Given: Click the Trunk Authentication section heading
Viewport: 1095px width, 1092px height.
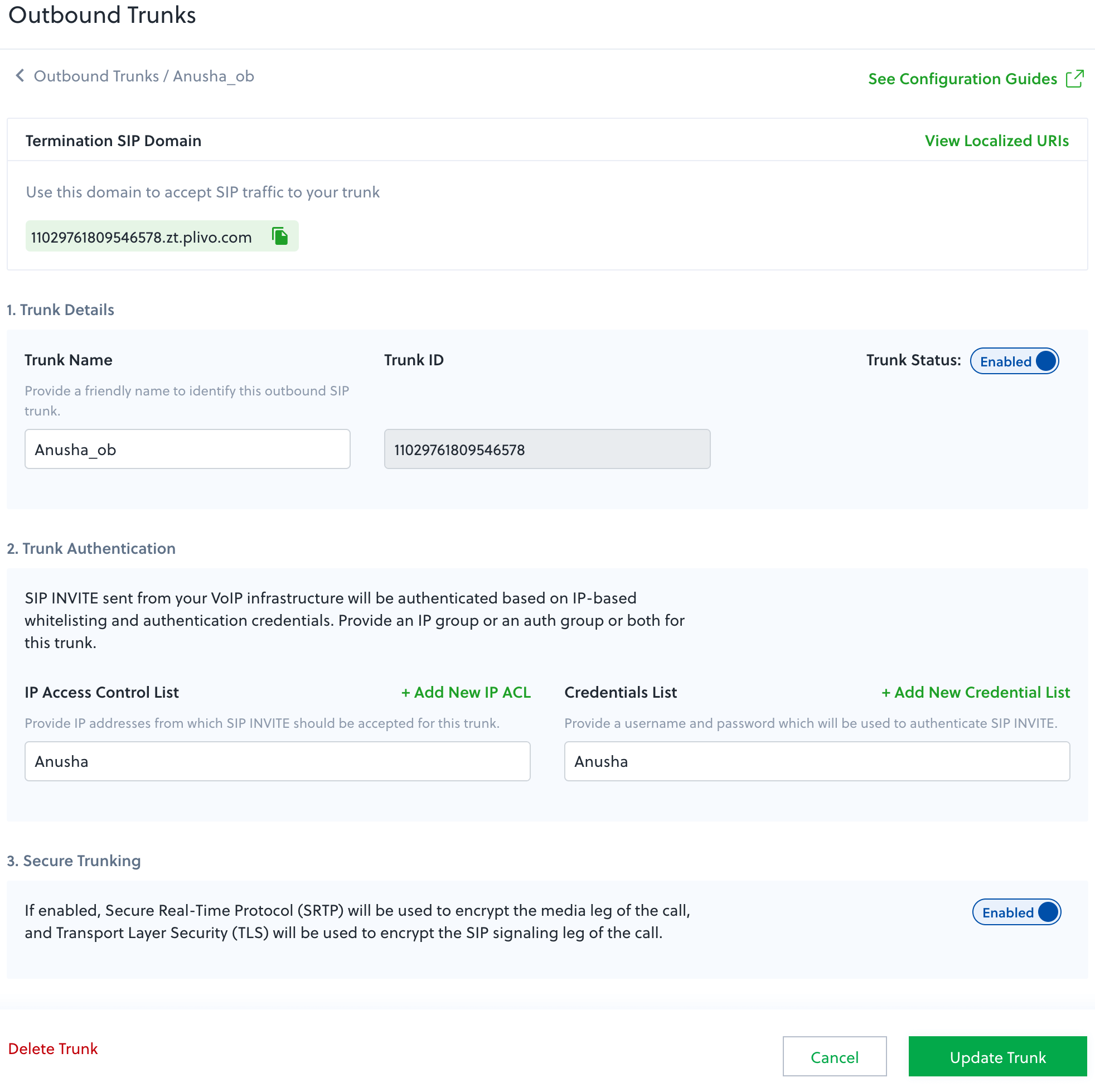Looking at the screenshot, I should (x=91, y=548).
